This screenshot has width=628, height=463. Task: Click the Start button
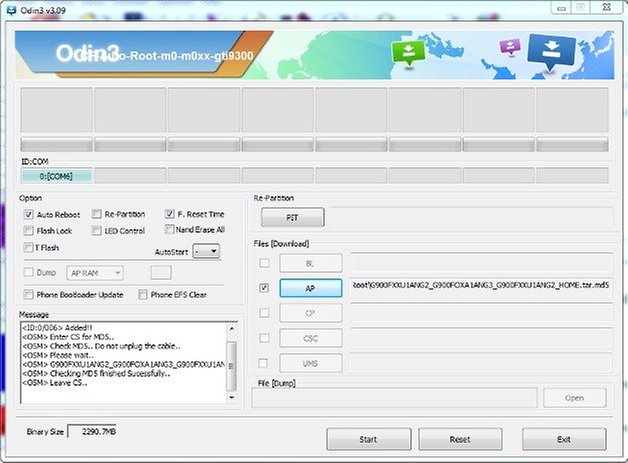(368, 439)
